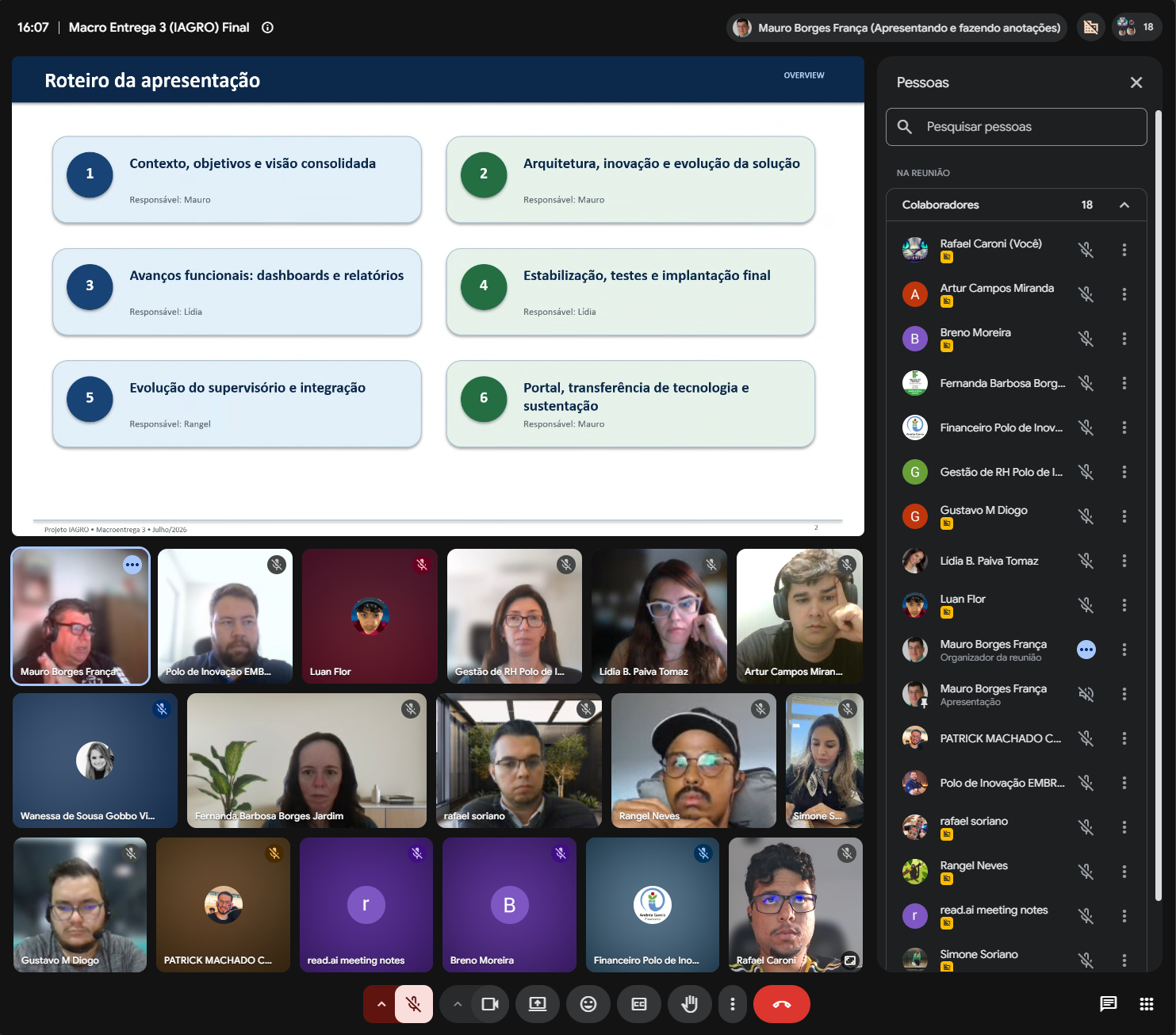Turn on the camera button
This screenshot has width=1176, height=1035.
(490, 1004)
